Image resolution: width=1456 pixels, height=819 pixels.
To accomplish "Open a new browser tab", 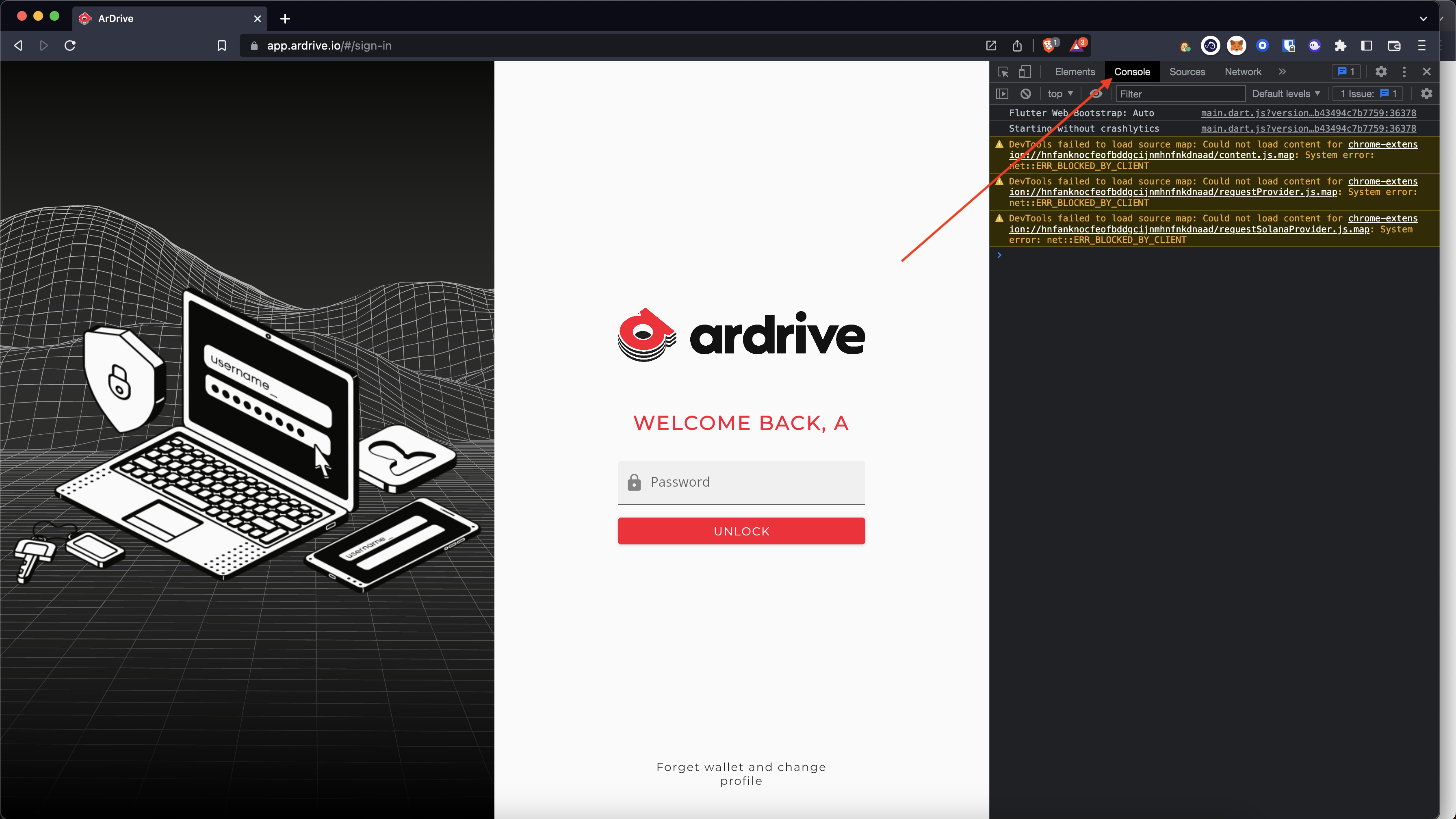I will point(285,19).
